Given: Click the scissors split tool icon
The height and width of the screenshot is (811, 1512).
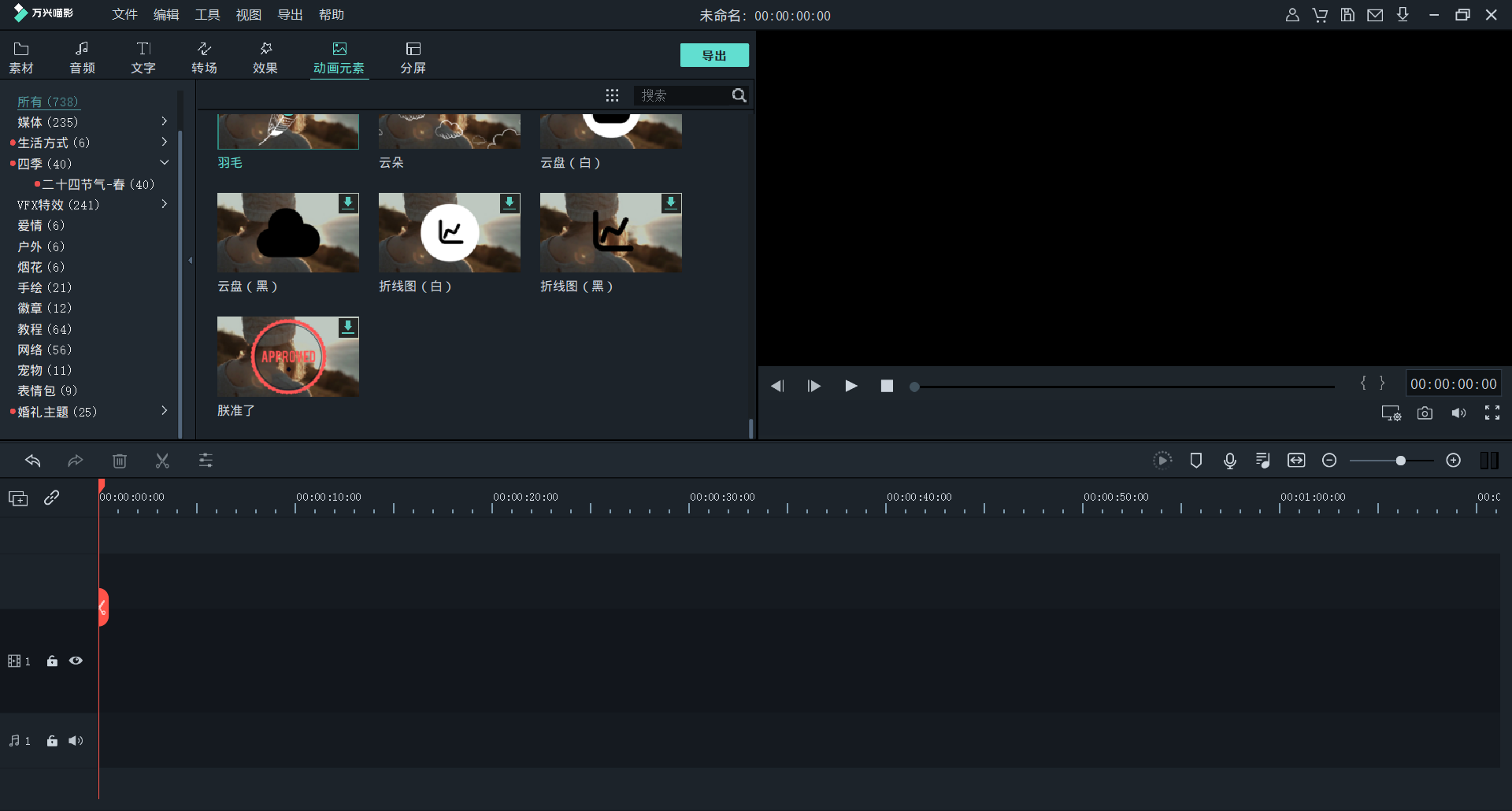Looking at the screenshot, I should tap(162, 461).
